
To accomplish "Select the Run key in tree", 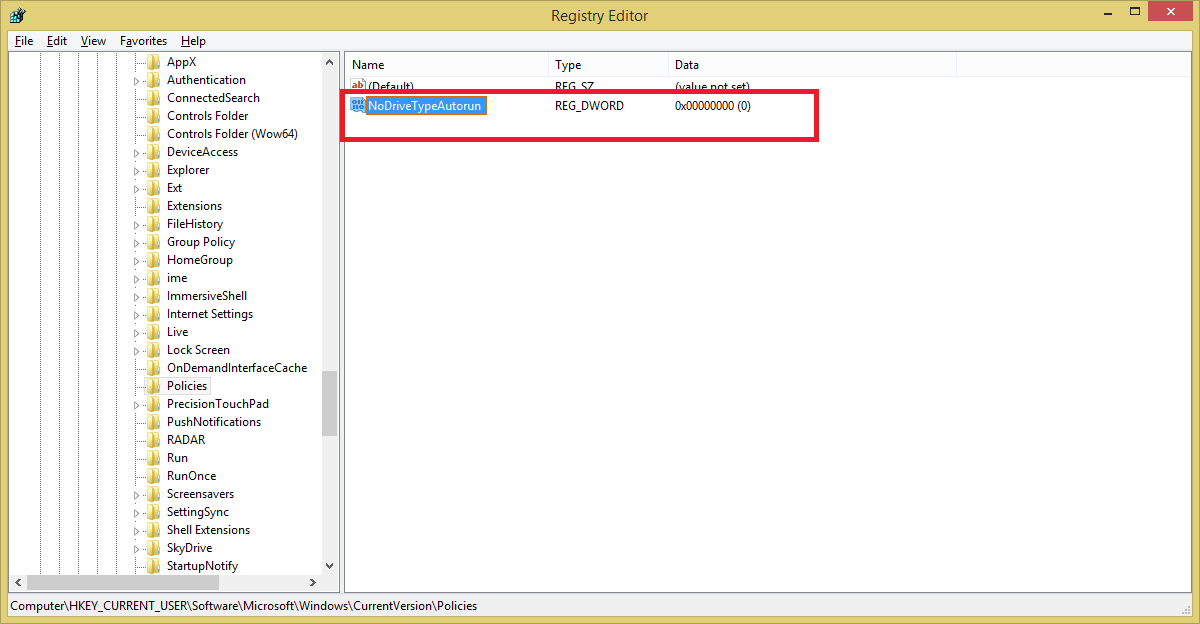I will pos(177,458).
